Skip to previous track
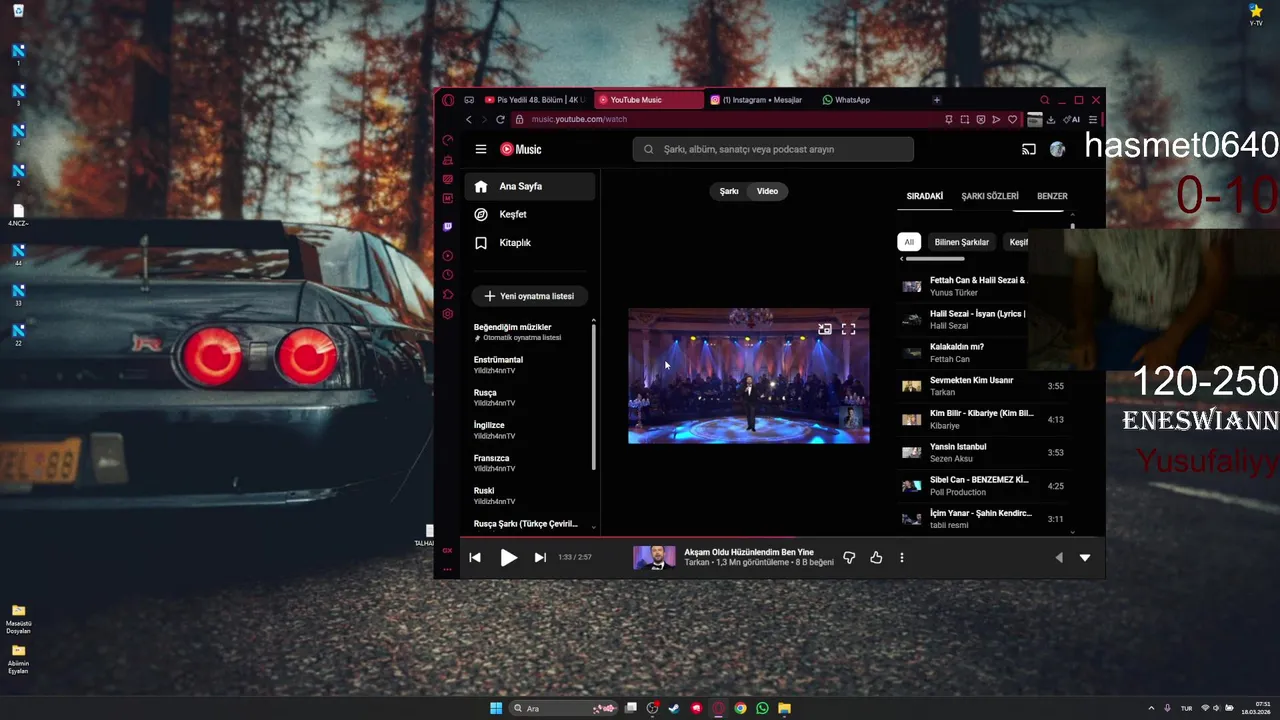1280x720 pixels. (475, 558)
